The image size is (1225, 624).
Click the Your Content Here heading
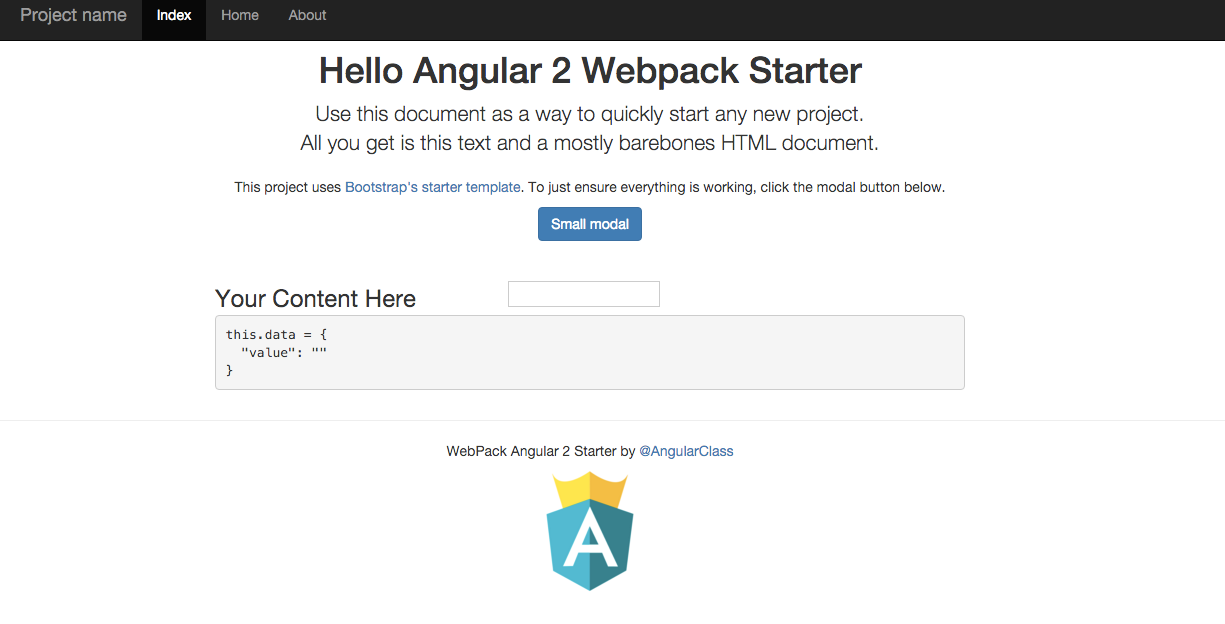pos(315,298)
